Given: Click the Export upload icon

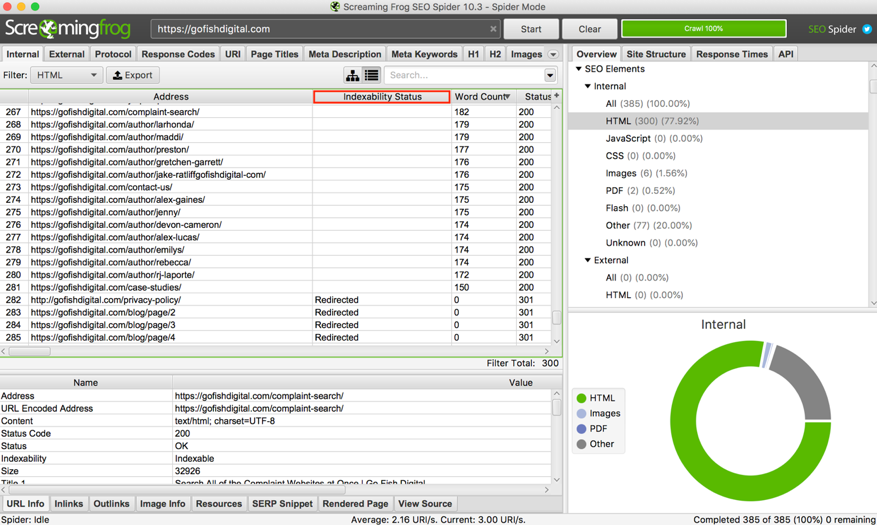Looking at the screenshot, I should click(x=117, y=75).
